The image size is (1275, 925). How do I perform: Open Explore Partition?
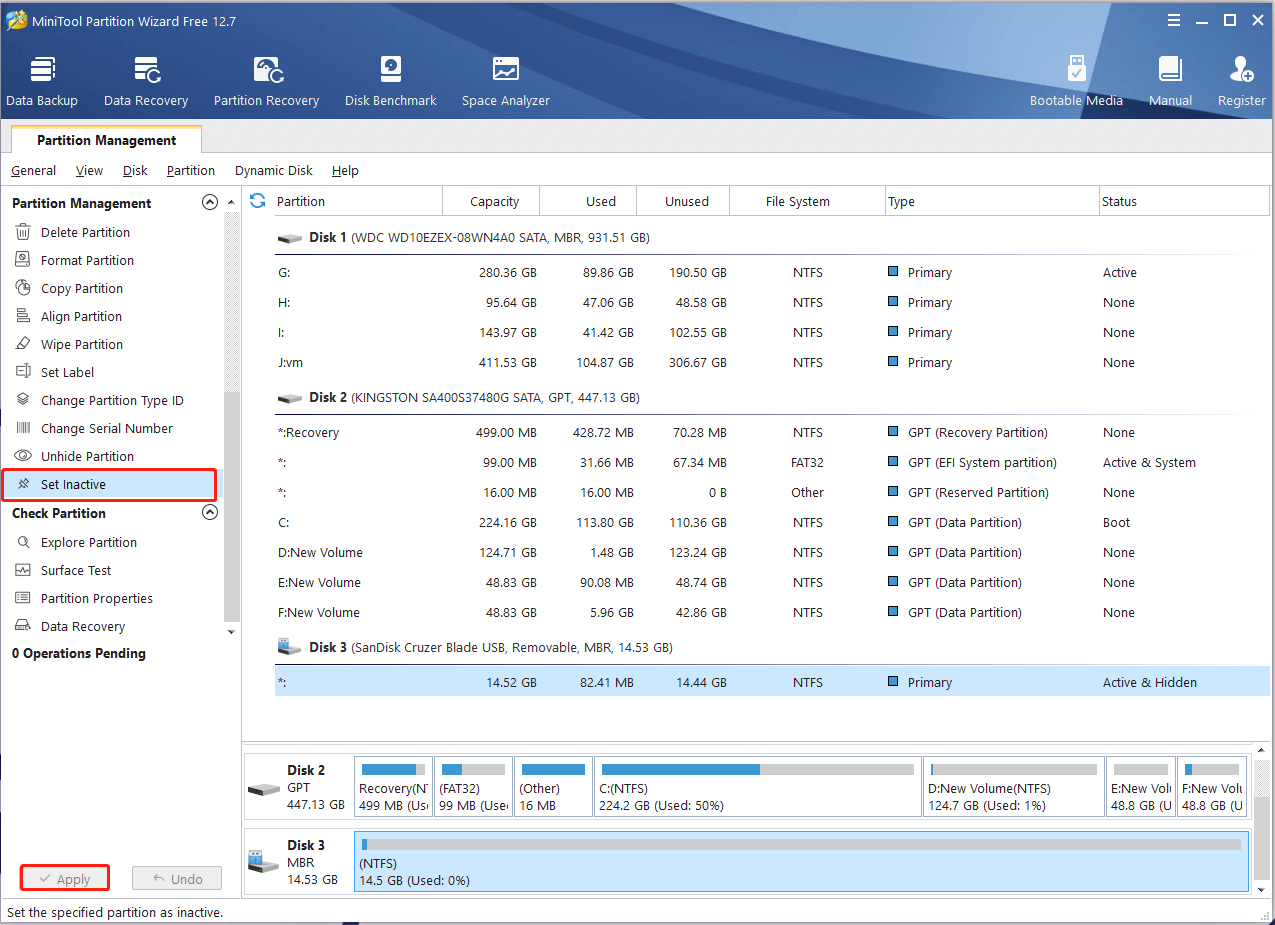click(89, 542)
